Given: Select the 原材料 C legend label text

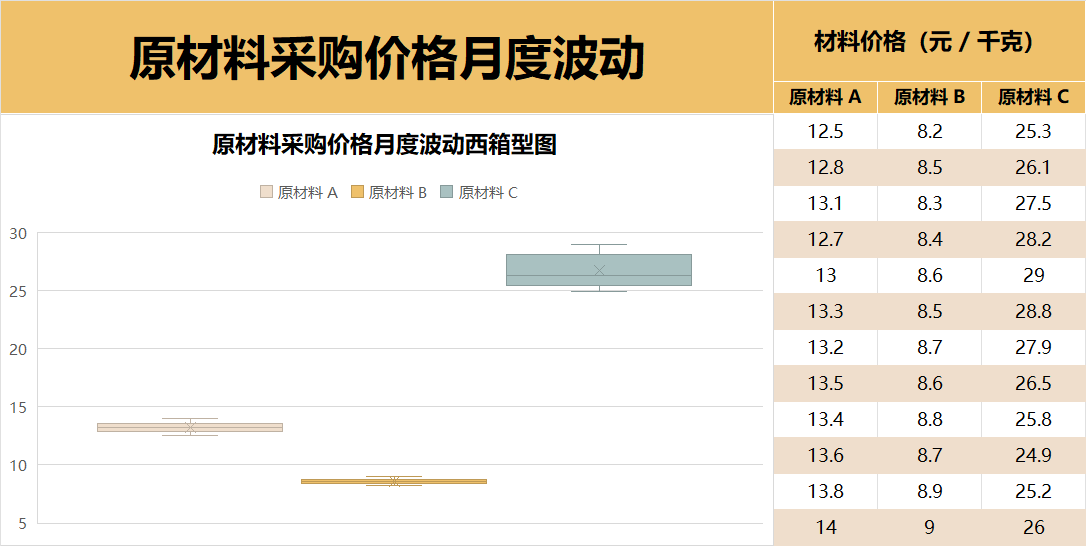Looking at the screenshot, I should (488, 193).
